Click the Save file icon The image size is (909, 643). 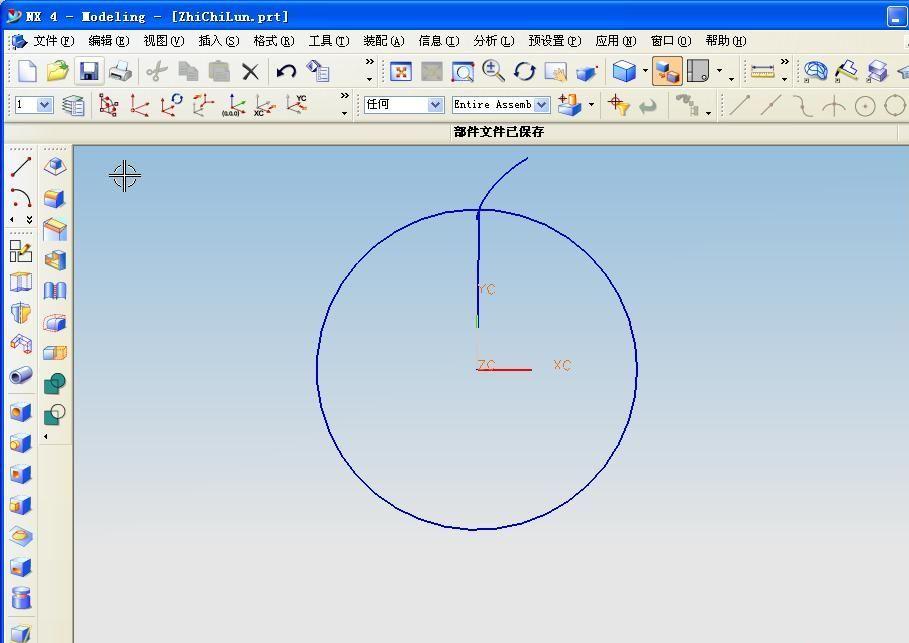pos(89,71)
